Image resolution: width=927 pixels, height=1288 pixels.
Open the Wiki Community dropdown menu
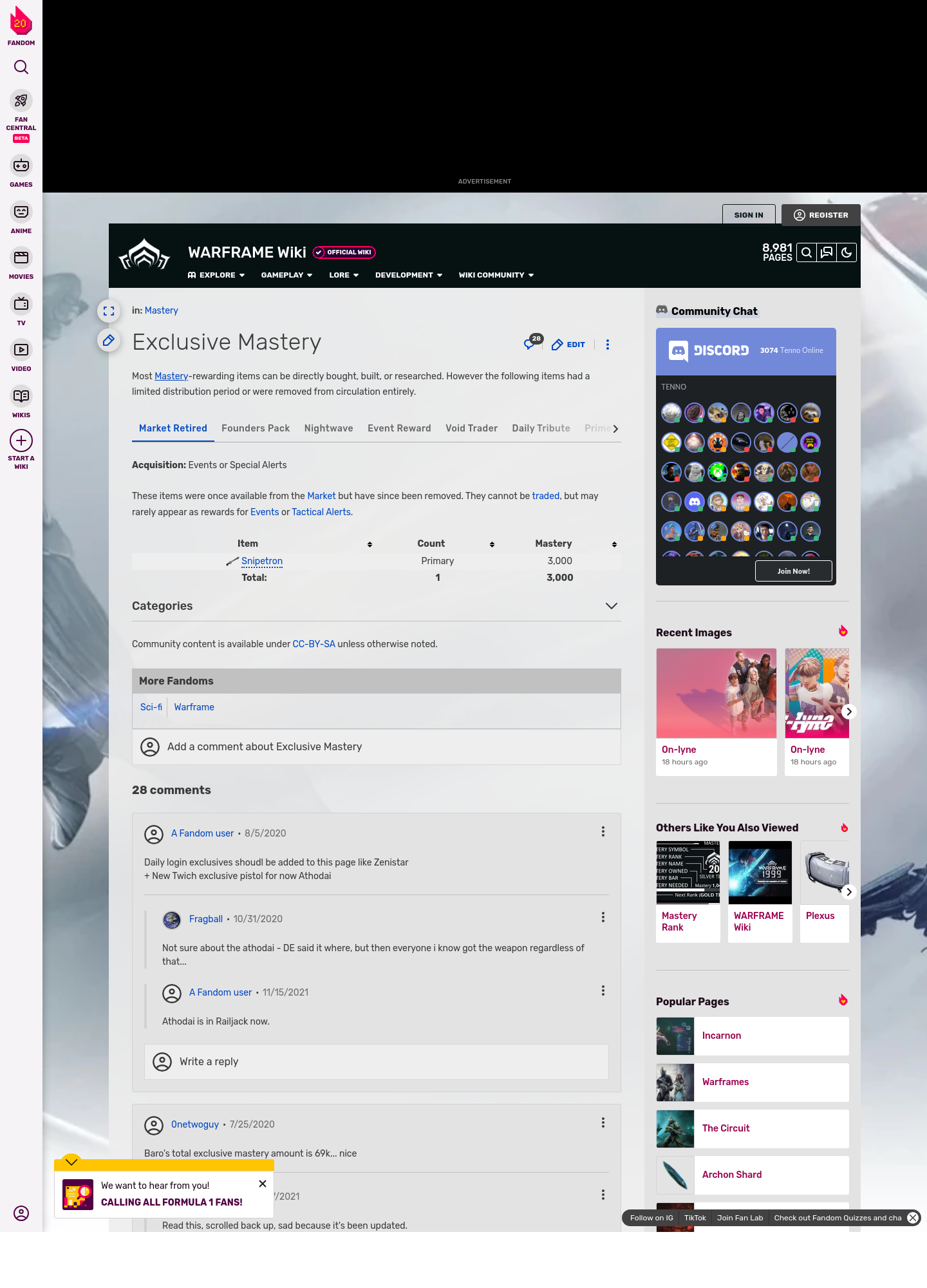(496, 275)
